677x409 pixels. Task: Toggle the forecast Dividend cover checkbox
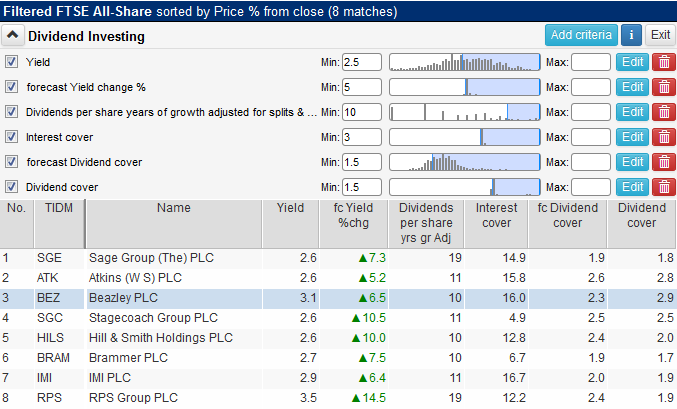[11, 162]
